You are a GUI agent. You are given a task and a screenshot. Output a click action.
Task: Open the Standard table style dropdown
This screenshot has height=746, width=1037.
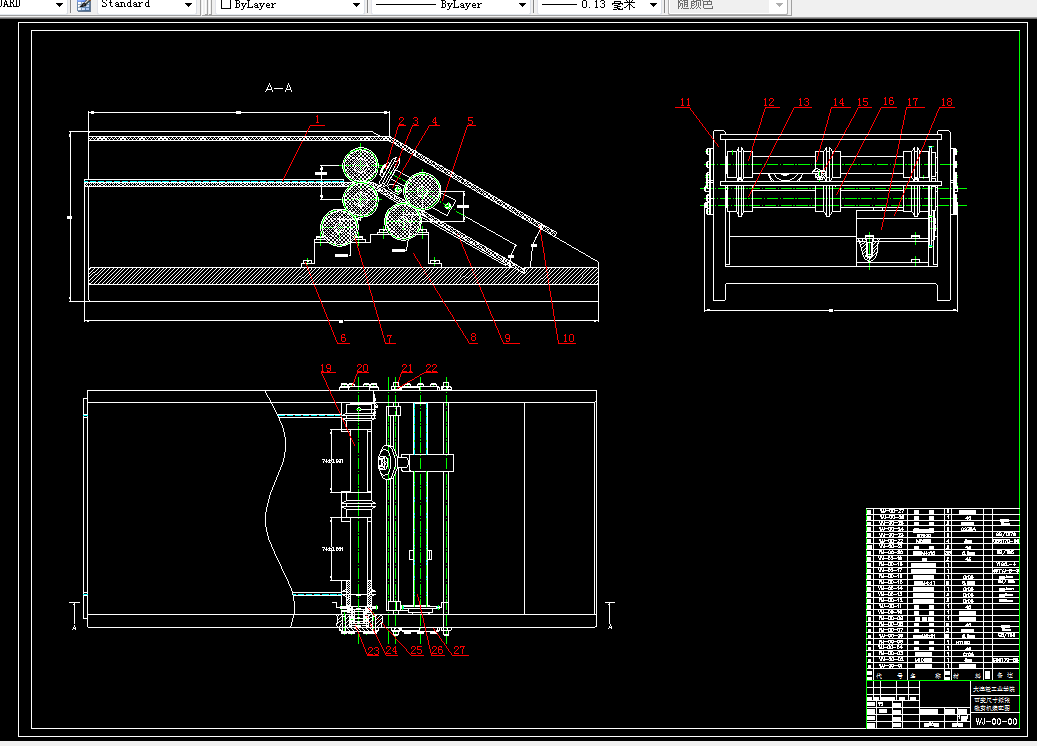pos(188,5)
